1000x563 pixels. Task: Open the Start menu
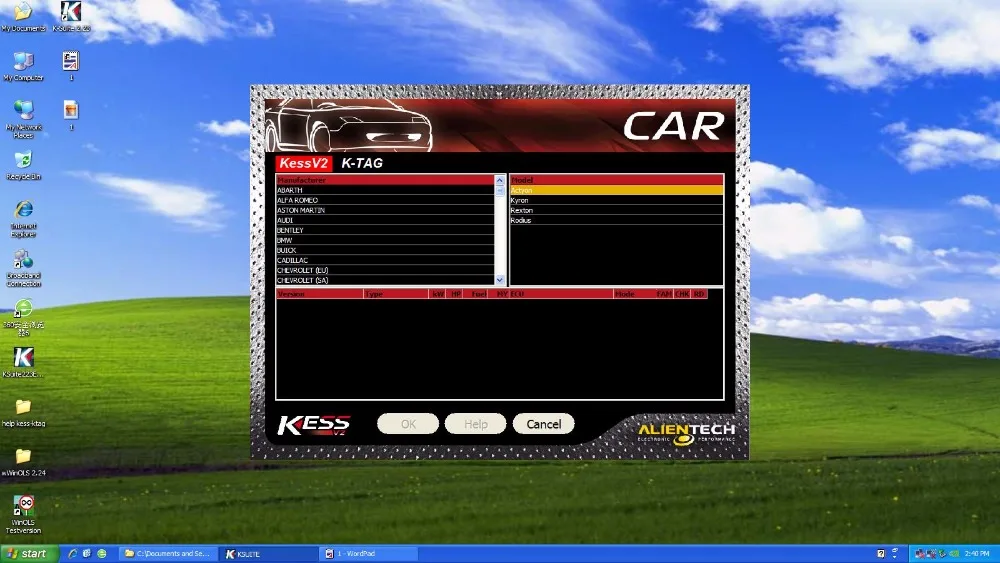coord(27,553)
